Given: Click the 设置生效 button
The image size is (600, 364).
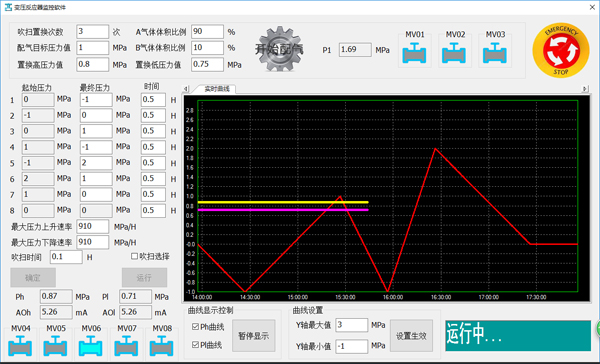Looking at the screenshot, I should click(411, 336).
